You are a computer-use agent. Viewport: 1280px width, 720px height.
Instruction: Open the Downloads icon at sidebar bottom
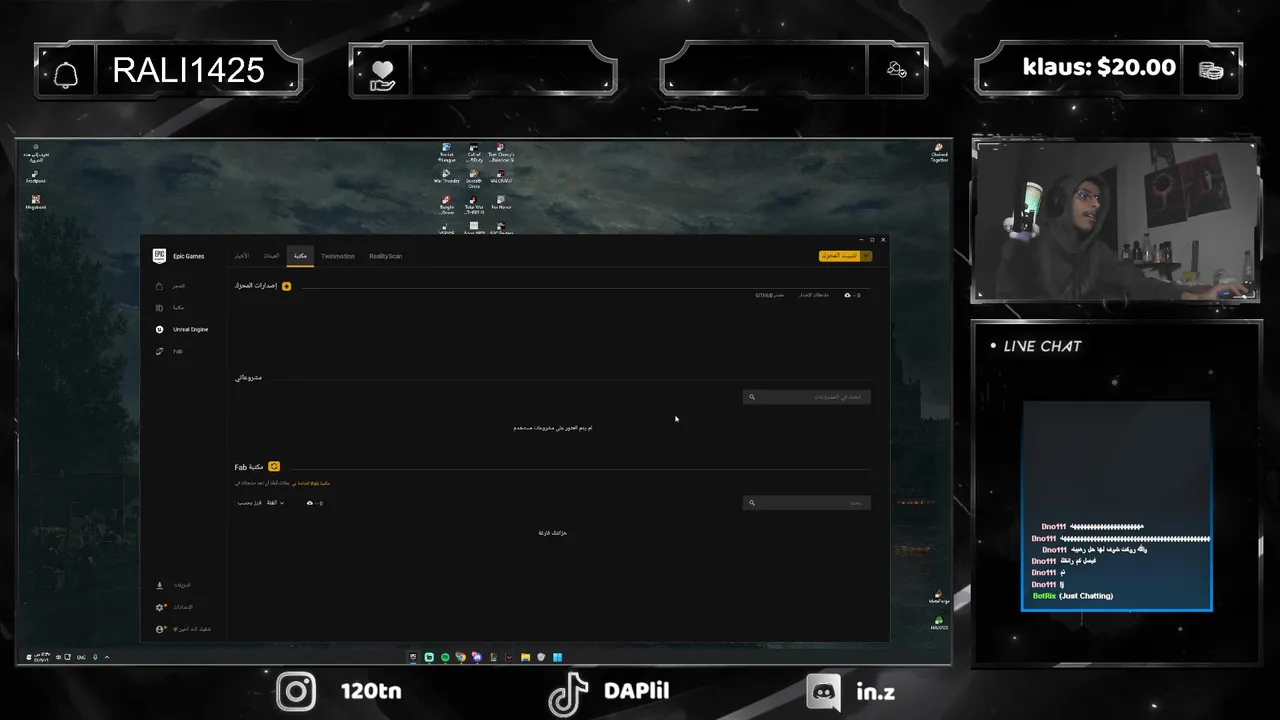pyautogui.click(x=159, y=585)
